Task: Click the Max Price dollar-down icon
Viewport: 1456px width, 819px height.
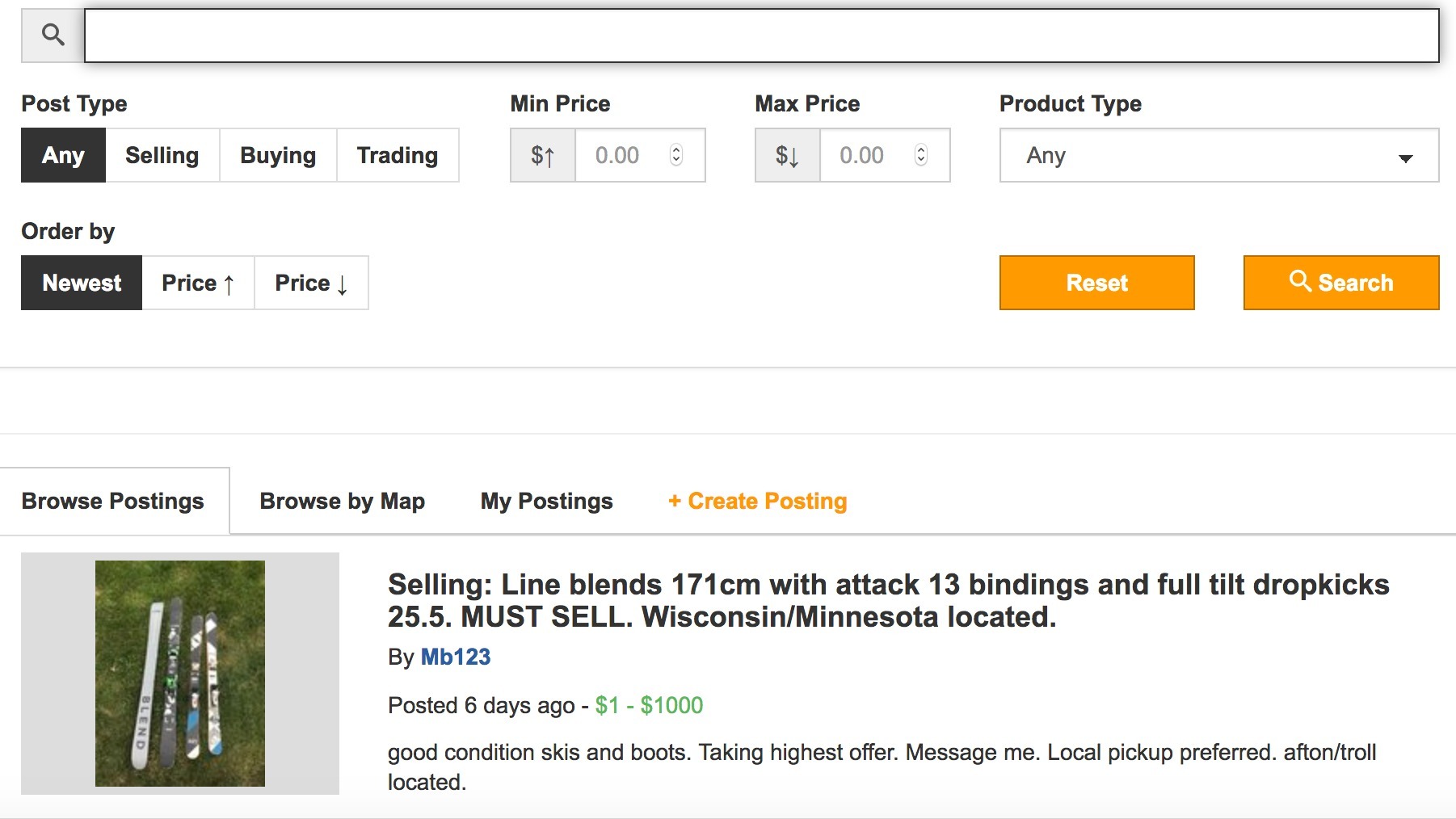Action: coord(788,155)
